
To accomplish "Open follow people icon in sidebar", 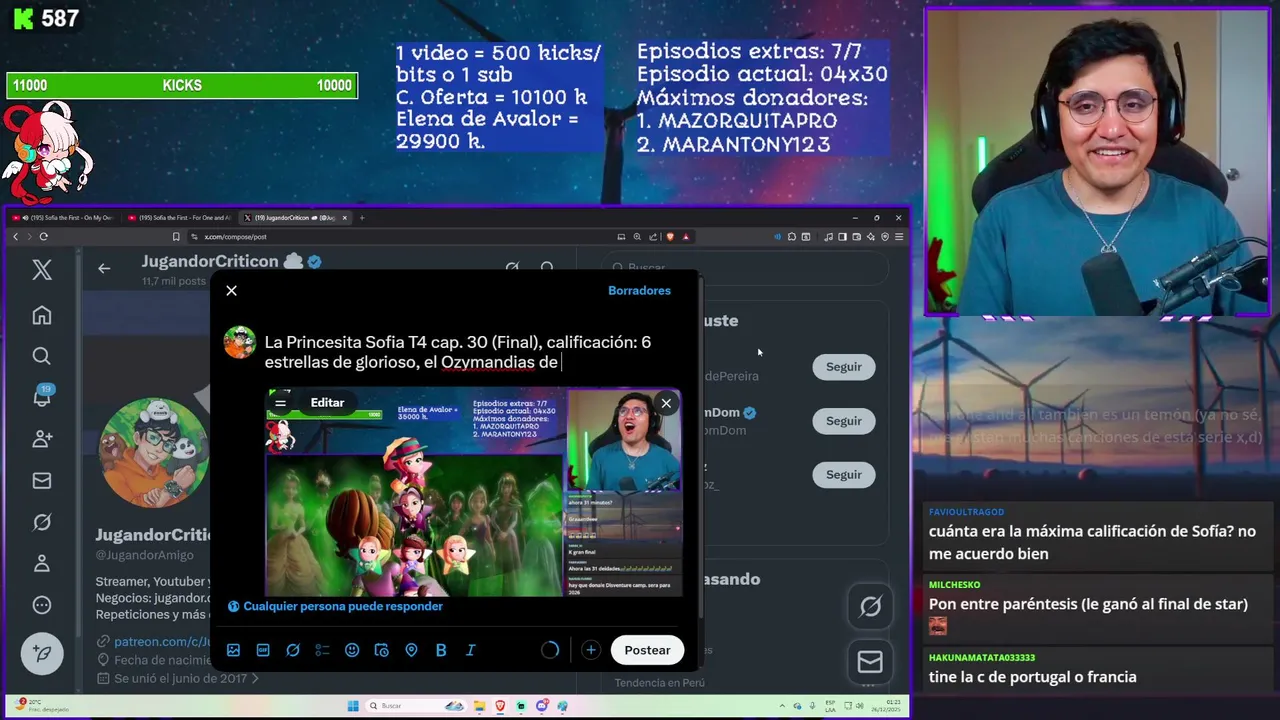I will tap(42, 439).
